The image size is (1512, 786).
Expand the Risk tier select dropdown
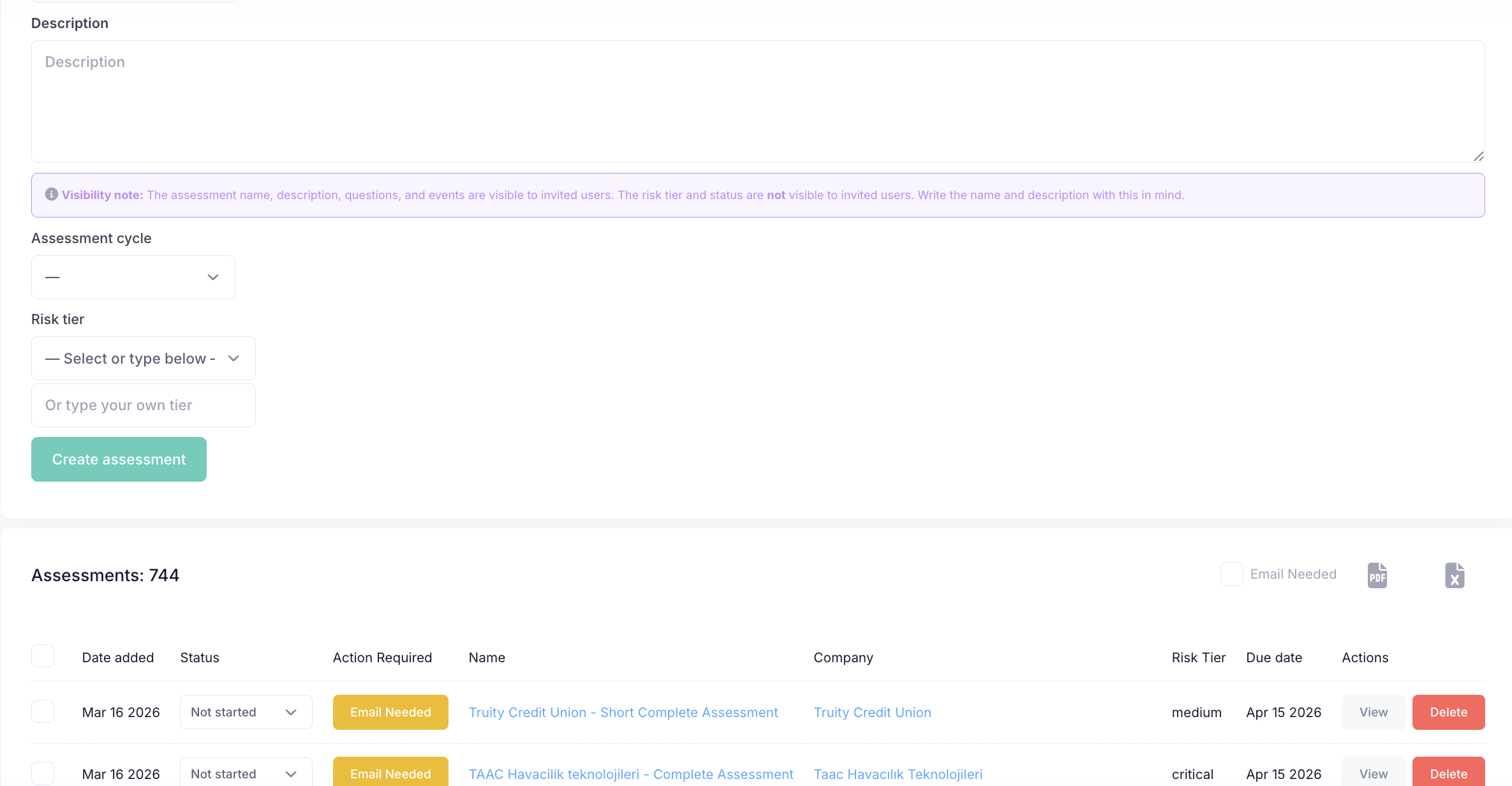(143, 359)
